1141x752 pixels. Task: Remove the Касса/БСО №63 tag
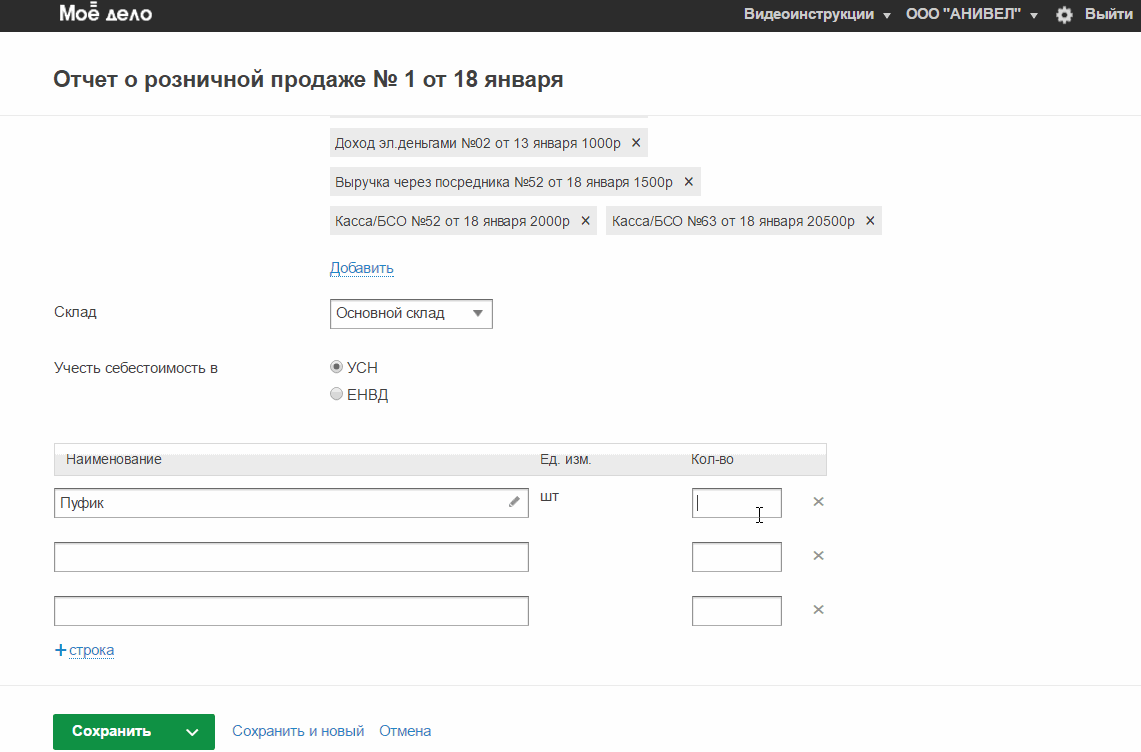(x=870, y=221)
